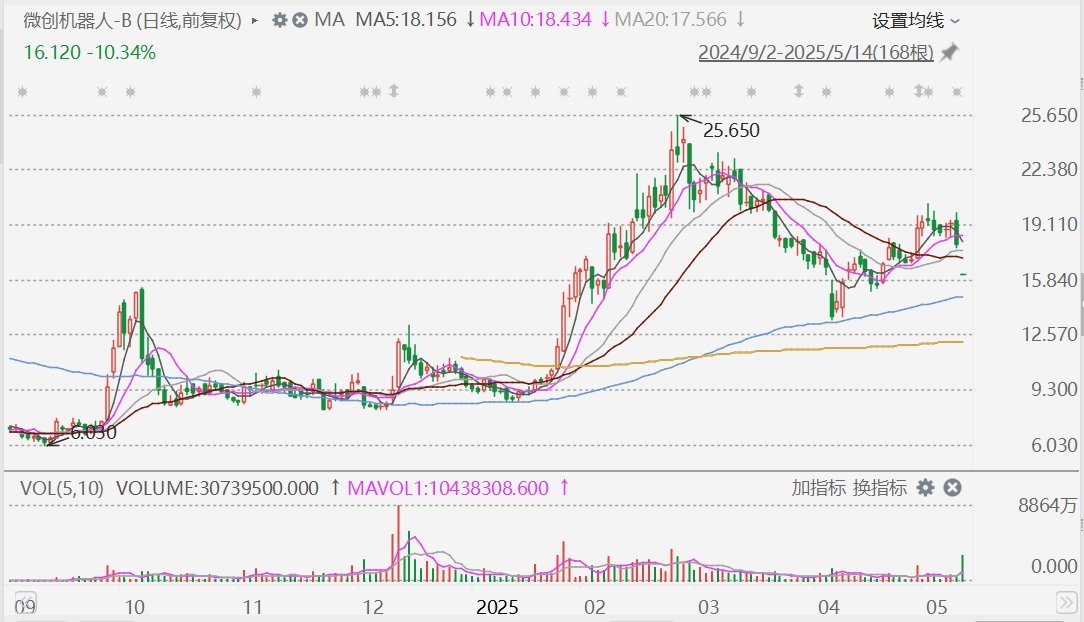Expand the 设置均线 dropdown
This screenshot has width=1084, height=622.
[915, 21]
